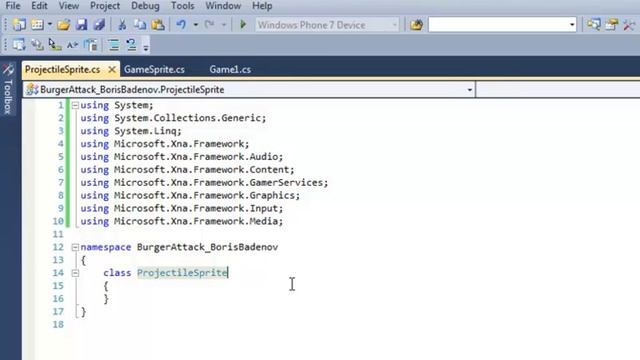Collapse the using directives region at line 1
Viewport: 640px width, 360px height.
(75, 105)
